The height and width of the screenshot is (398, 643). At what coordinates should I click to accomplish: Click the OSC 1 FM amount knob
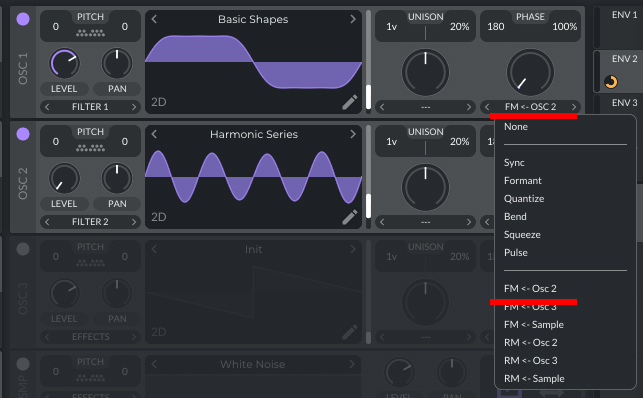[x=530, y=72]
